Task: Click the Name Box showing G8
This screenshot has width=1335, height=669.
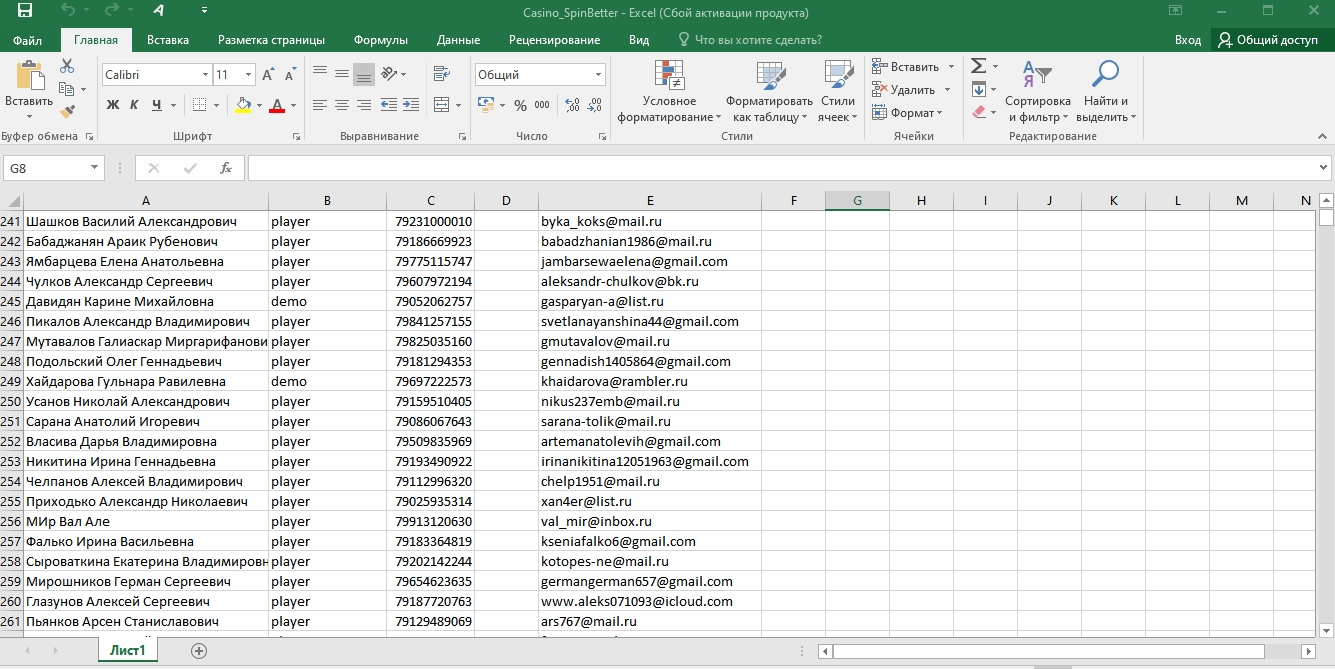Action: click(46, 168)
